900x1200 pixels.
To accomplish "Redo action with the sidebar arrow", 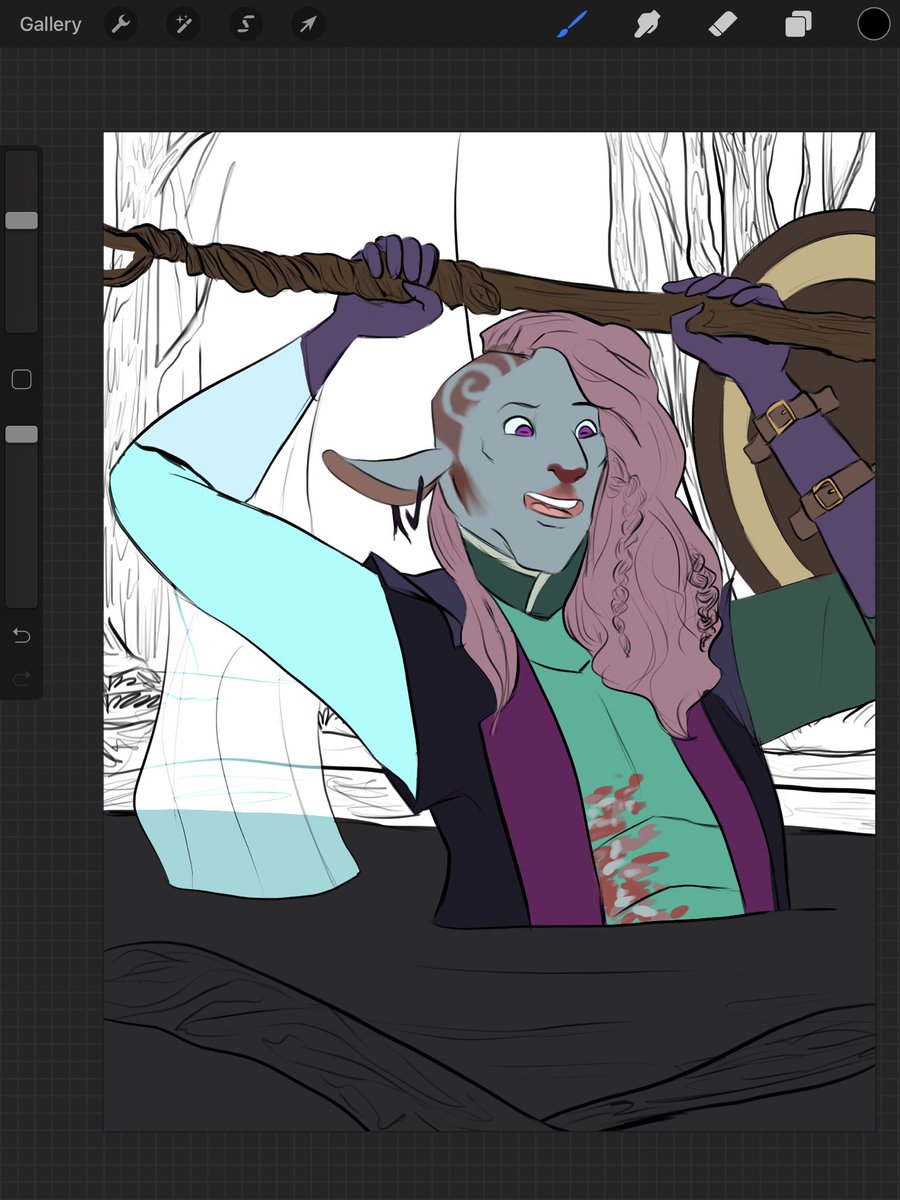I will click(x=21, y=679).
